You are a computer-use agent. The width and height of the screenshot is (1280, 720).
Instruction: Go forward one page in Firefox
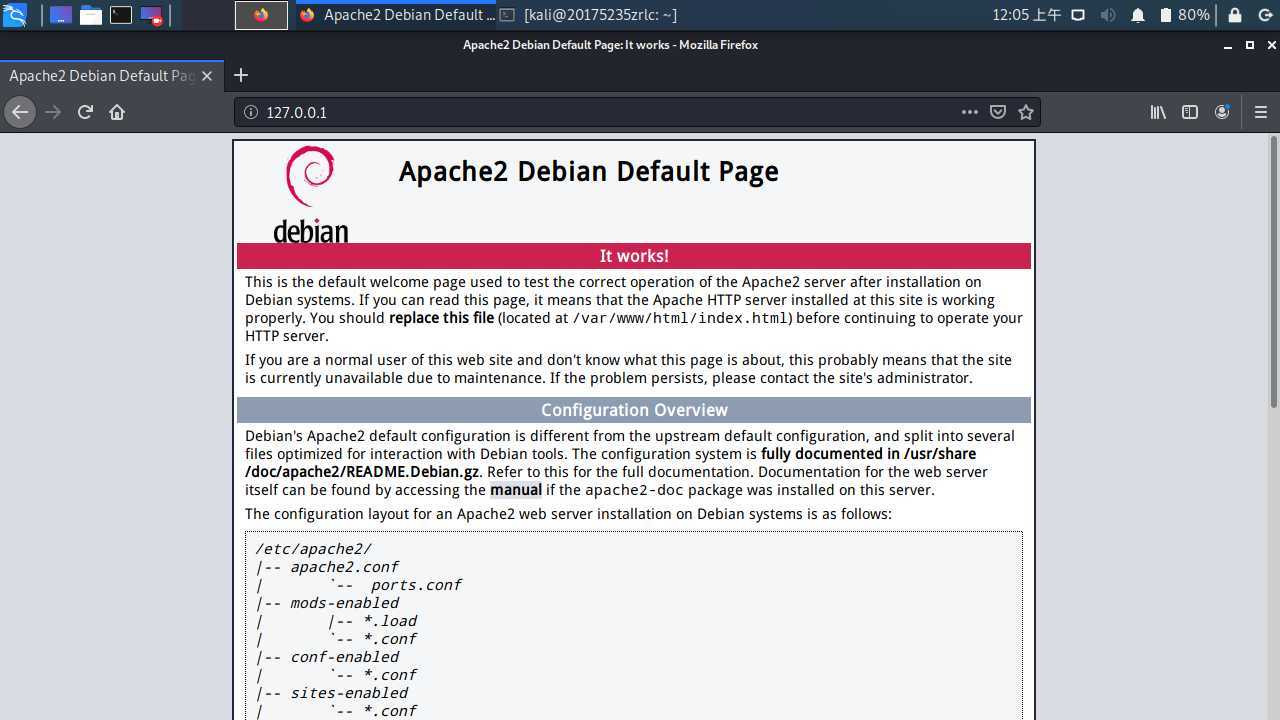53,112
